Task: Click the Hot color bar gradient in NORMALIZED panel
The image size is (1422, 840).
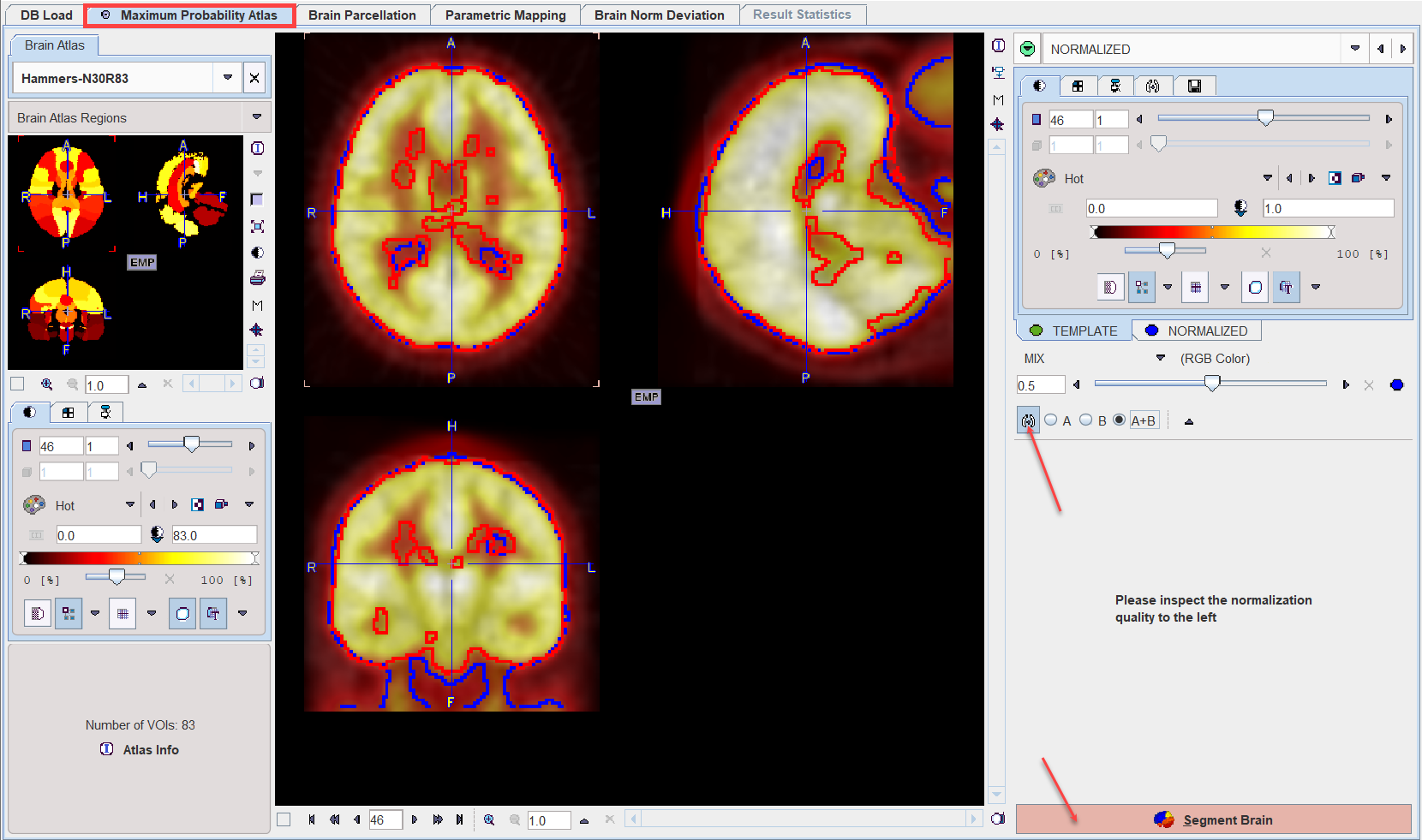Action: [1212, 231]
